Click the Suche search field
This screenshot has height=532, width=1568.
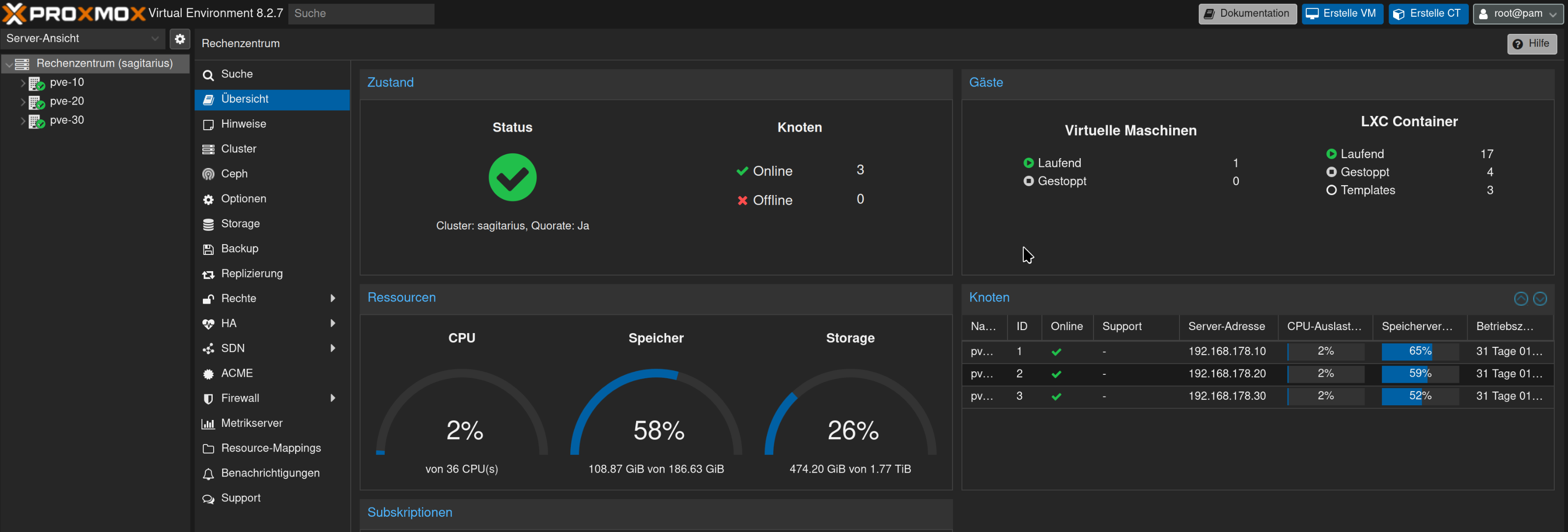(361, 13)
